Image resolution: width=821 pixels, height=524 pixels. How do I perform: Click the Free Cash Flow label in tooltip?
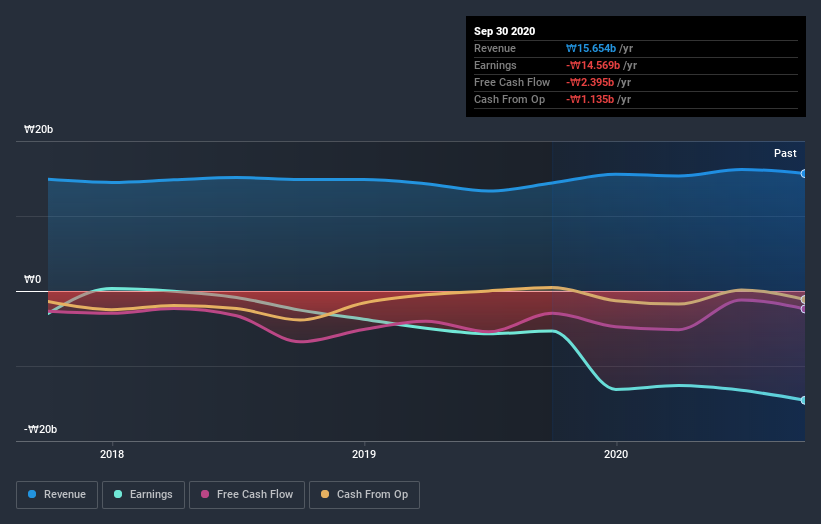click(x=512, y=82)
